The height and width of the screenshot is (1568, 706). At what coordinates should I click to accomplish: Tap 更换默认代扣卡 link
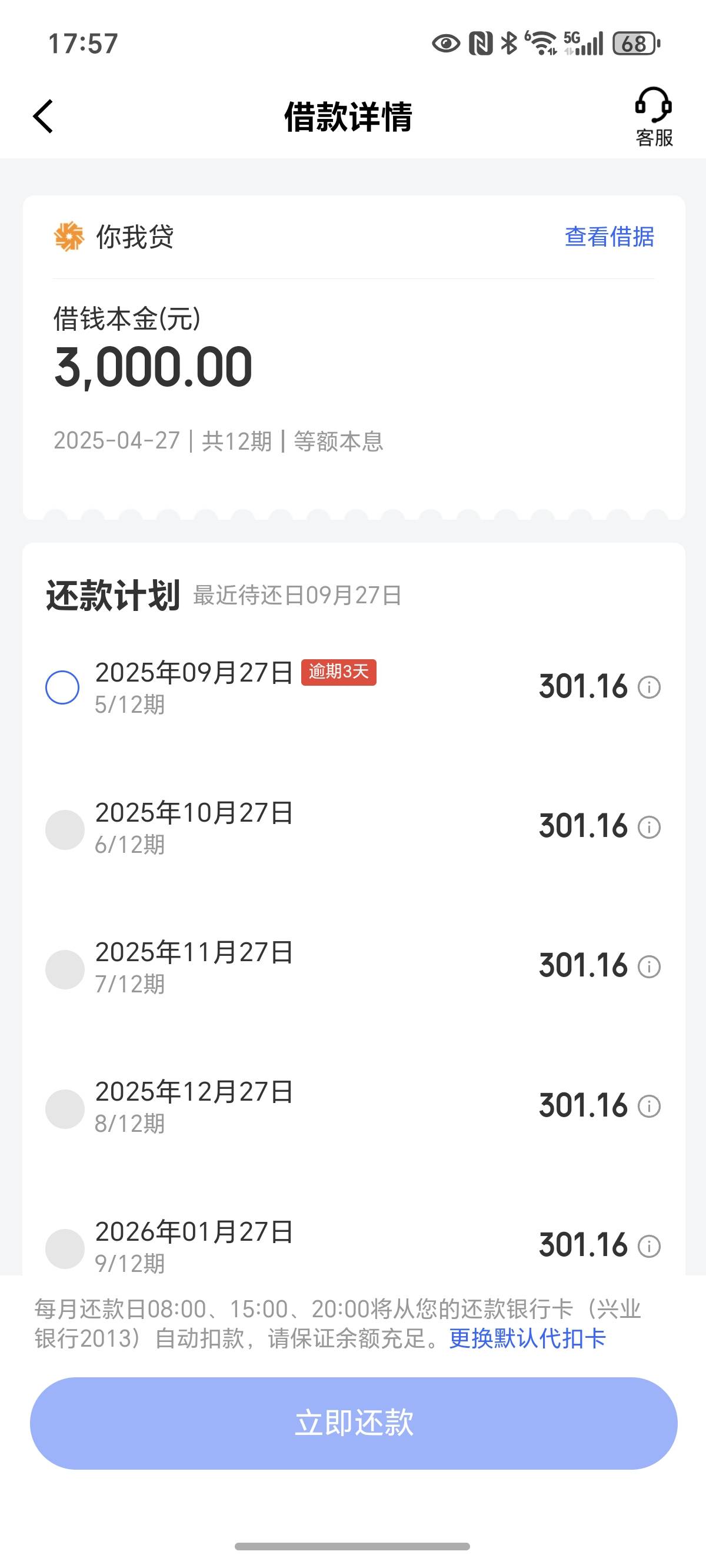527,1338
